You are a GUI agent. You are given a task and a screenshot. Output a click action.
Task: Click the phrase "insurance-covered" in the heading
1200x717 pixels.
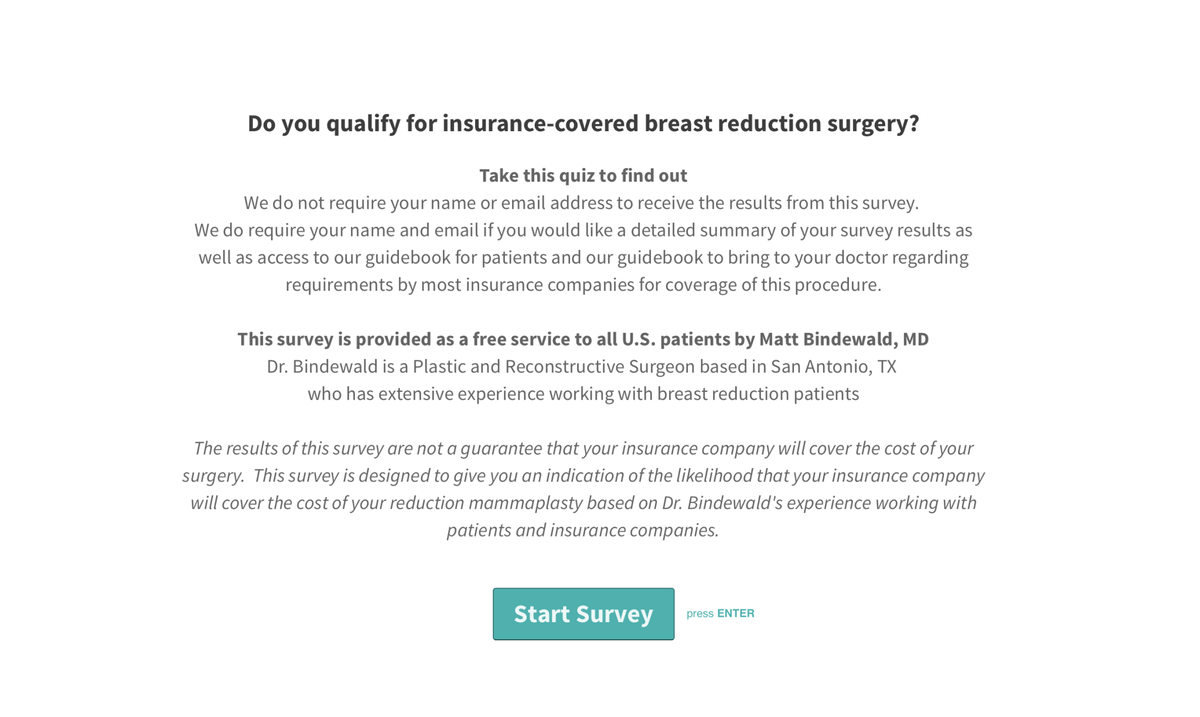pos(541,123)
